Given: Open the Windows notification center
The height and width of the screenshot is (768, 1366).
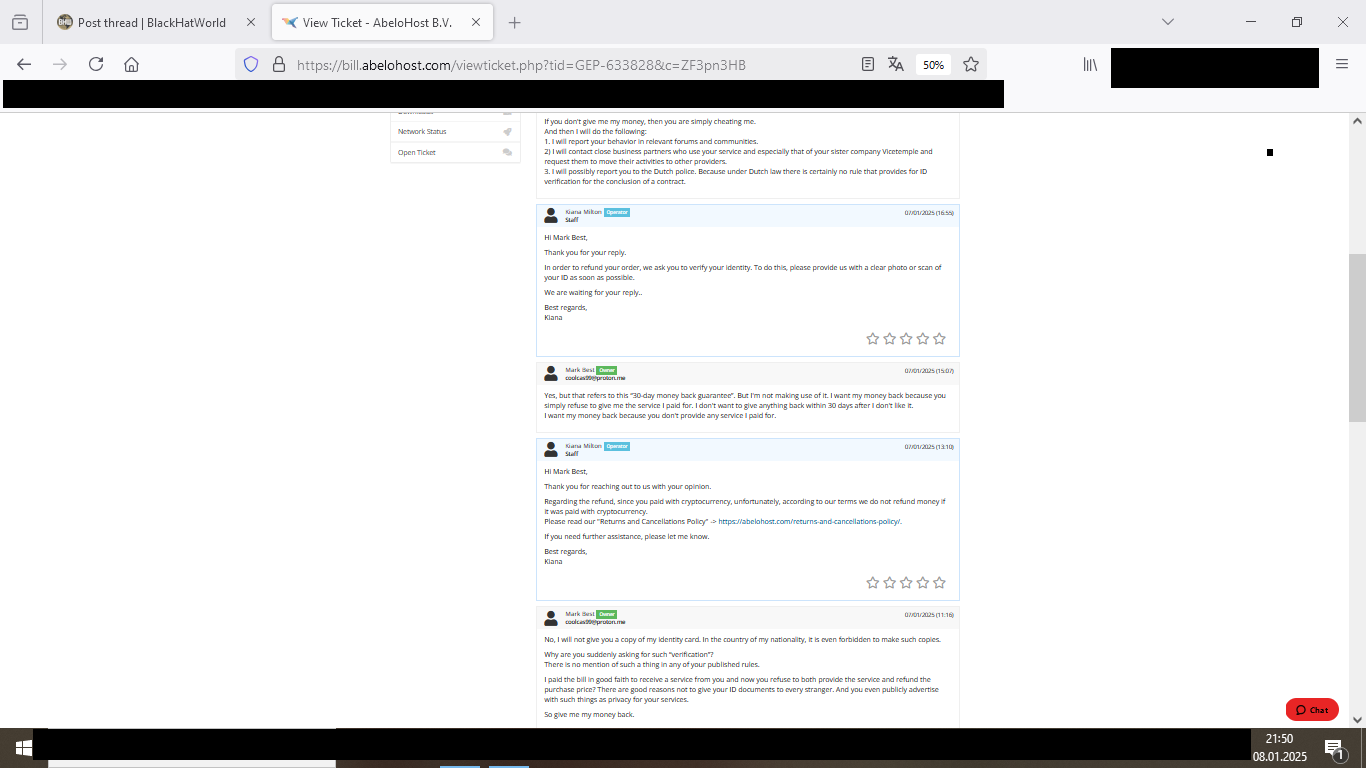Looking at the screenshot, I should 1334,748.
